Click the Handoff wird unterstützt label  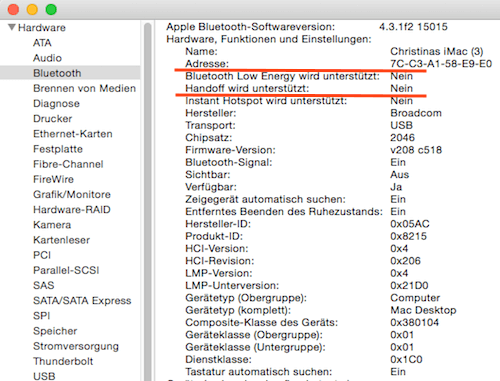point(247,88)
